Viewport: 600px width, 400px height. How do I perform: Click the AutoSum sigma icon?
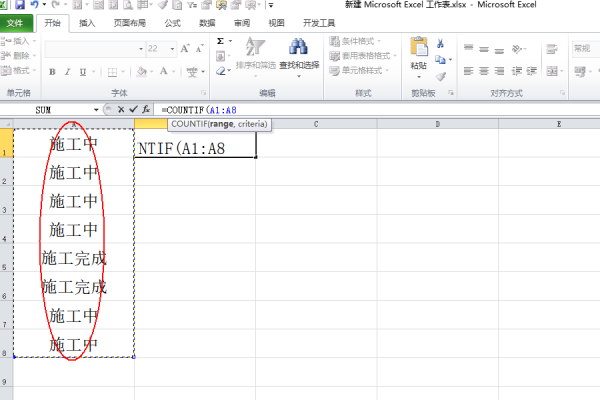pos(220,41)
